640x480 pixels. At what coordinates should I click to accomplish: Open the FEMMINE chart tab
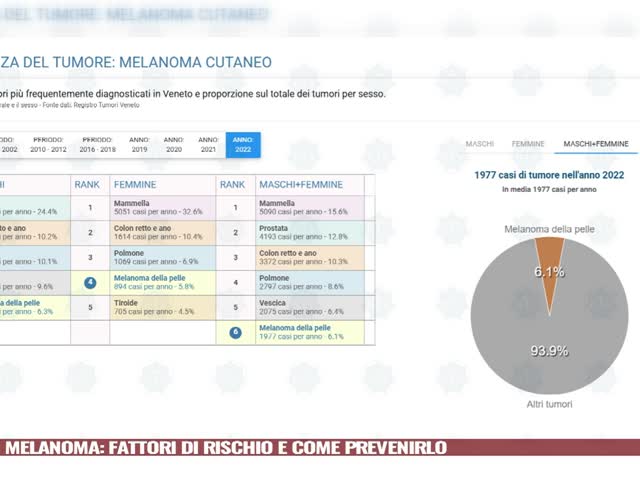528,144
